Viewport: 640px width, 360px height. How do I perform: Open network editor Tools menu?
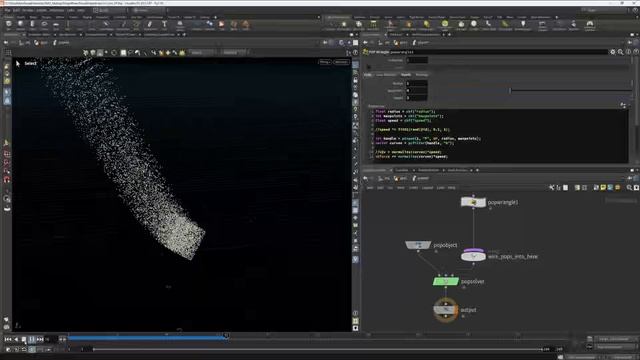coord(413,188)
